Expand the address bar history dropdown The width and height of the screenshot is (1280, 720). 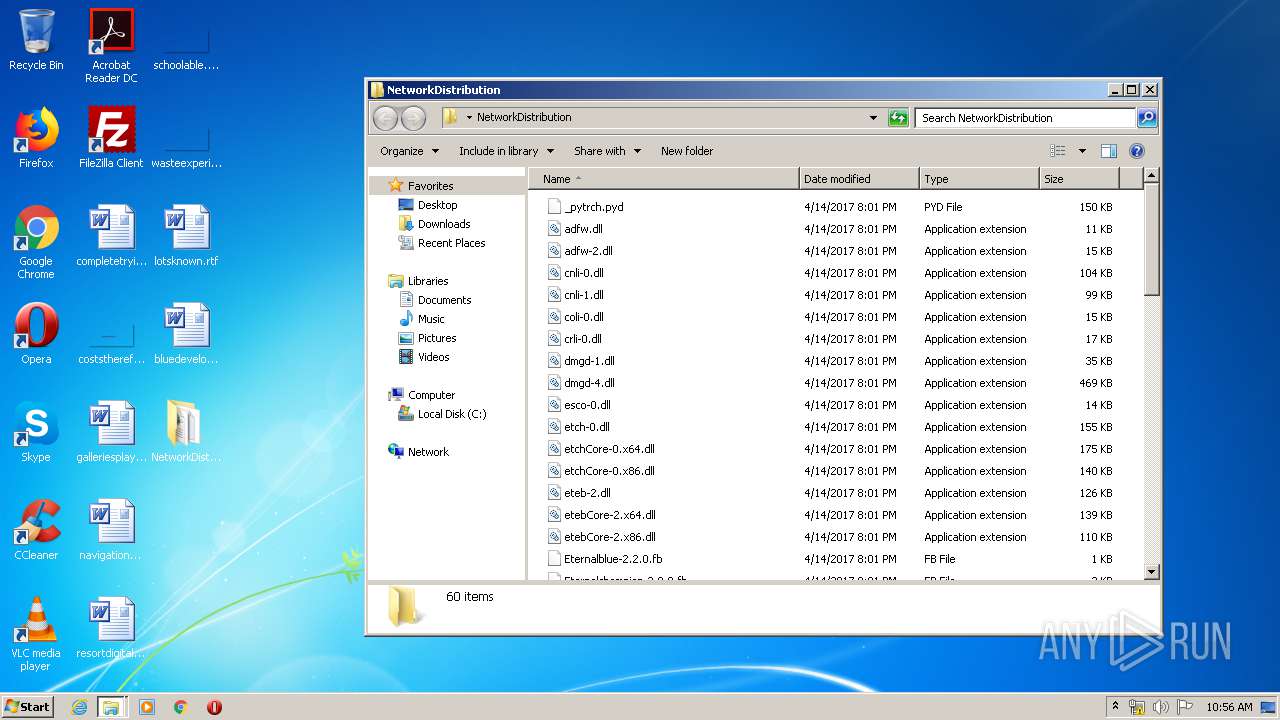click(873, 118)
